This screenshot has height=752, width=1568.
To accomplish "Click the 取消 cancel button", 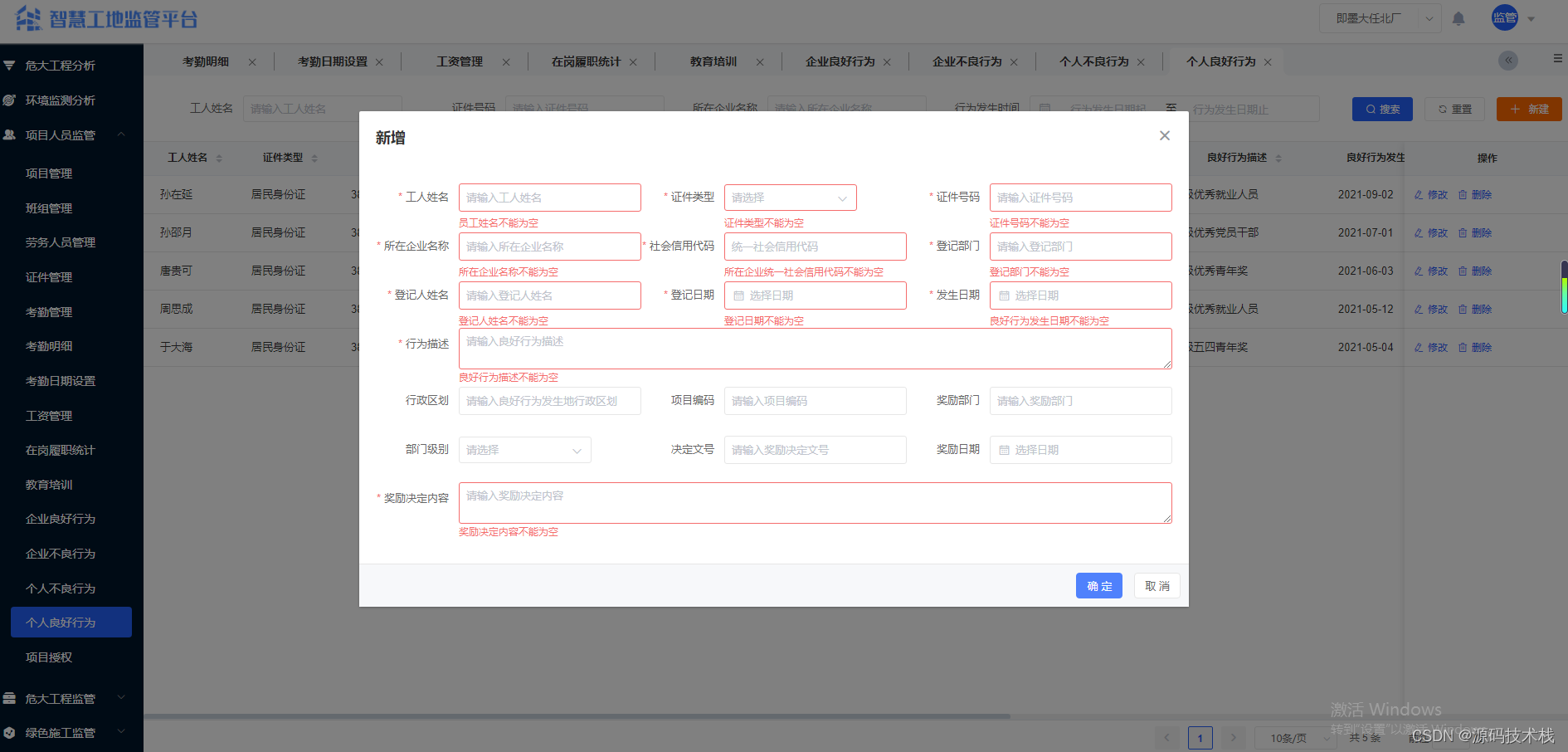I will click(1157, 585).
